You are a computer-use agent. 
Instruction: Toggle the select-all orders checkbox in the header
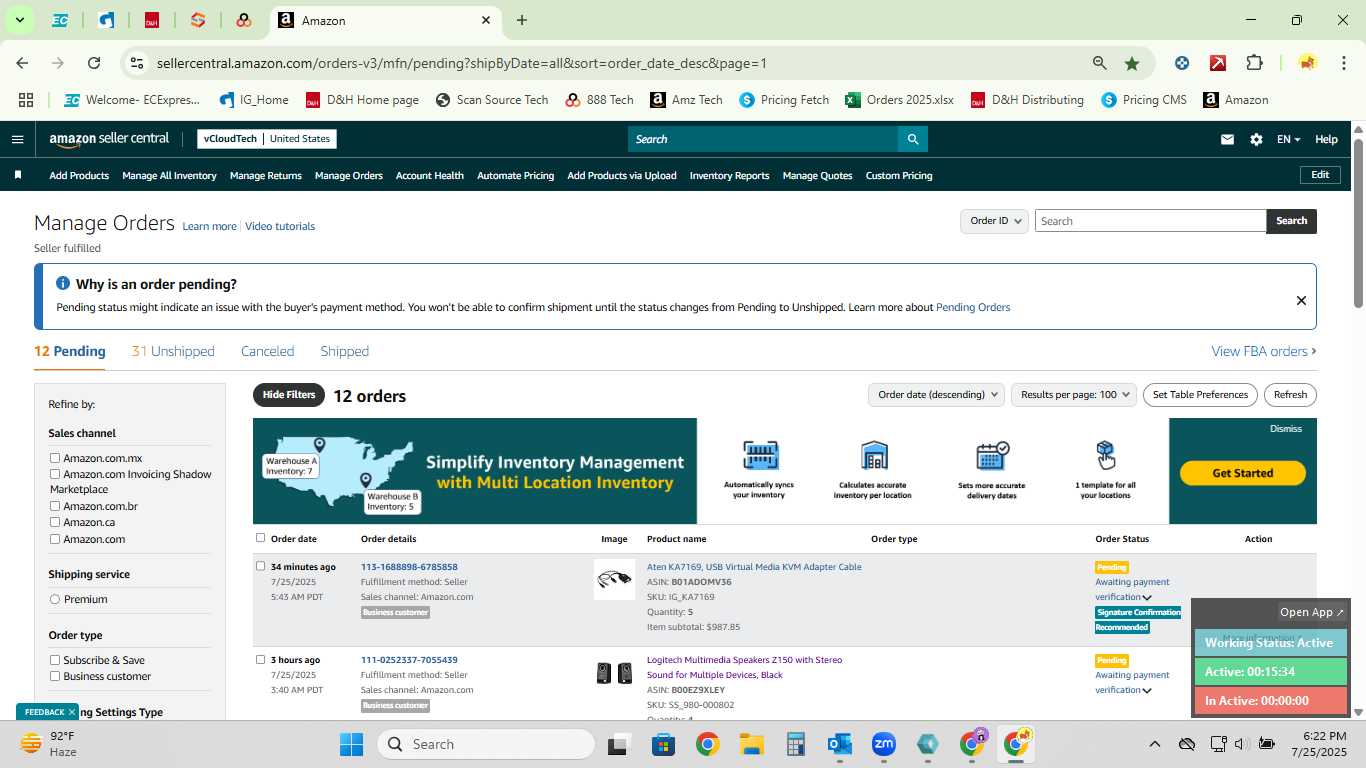pos(260,538)
